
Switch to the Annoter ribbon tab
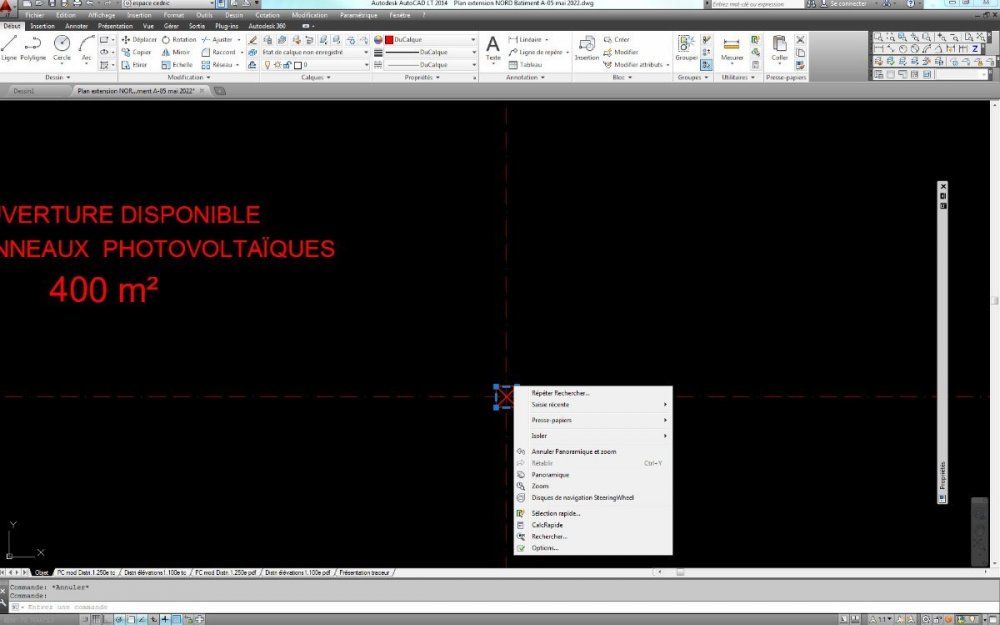77,26
